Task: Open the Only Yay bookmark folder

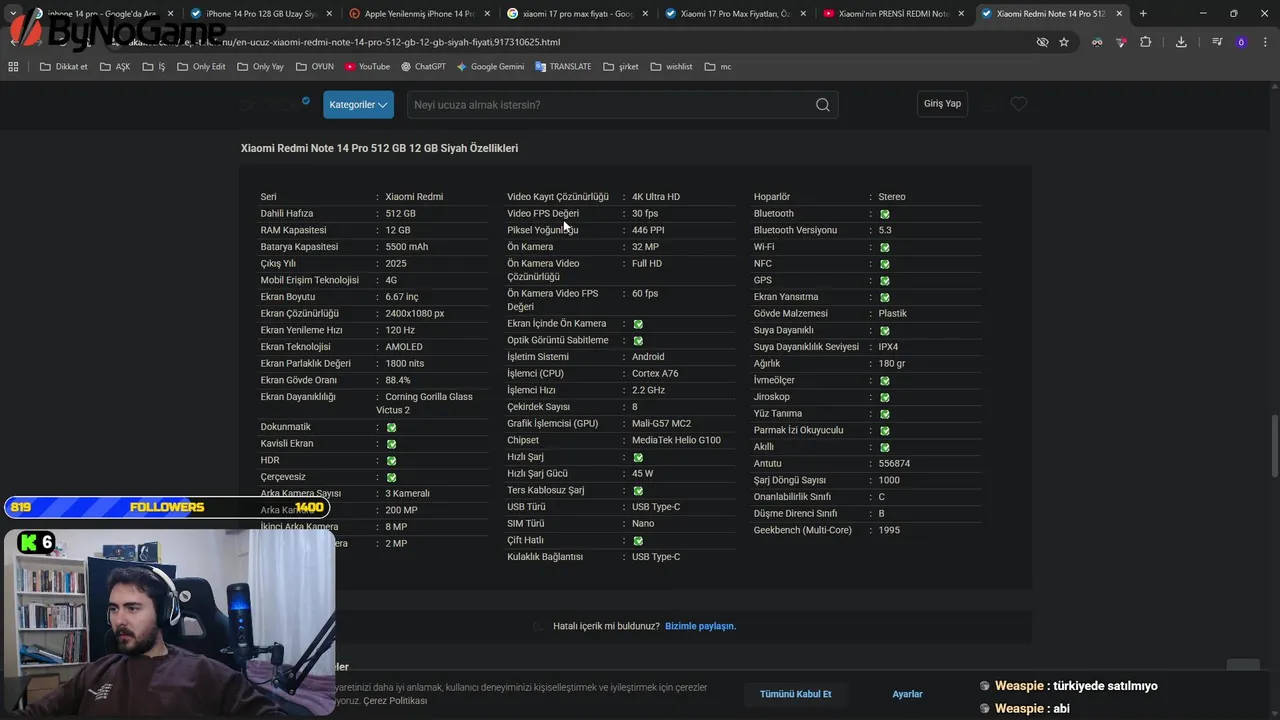Action: pos(260,66)
